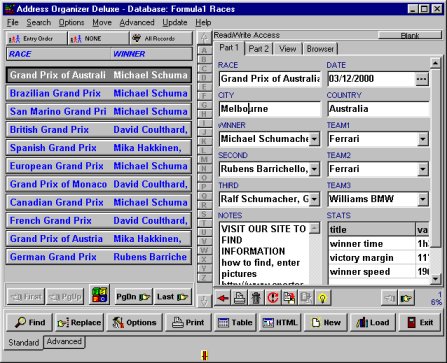Click the New button
447x363 pixels.
326,322
